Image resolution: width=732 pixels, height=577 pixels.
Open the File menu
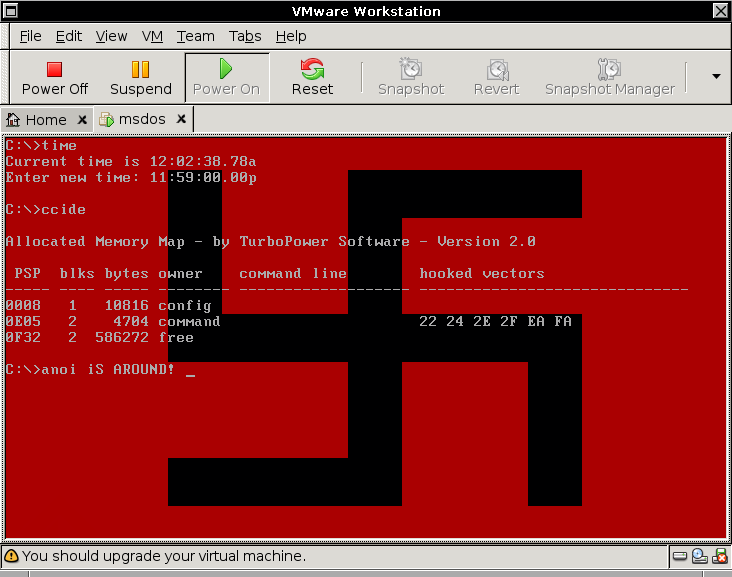pos(30,36)
